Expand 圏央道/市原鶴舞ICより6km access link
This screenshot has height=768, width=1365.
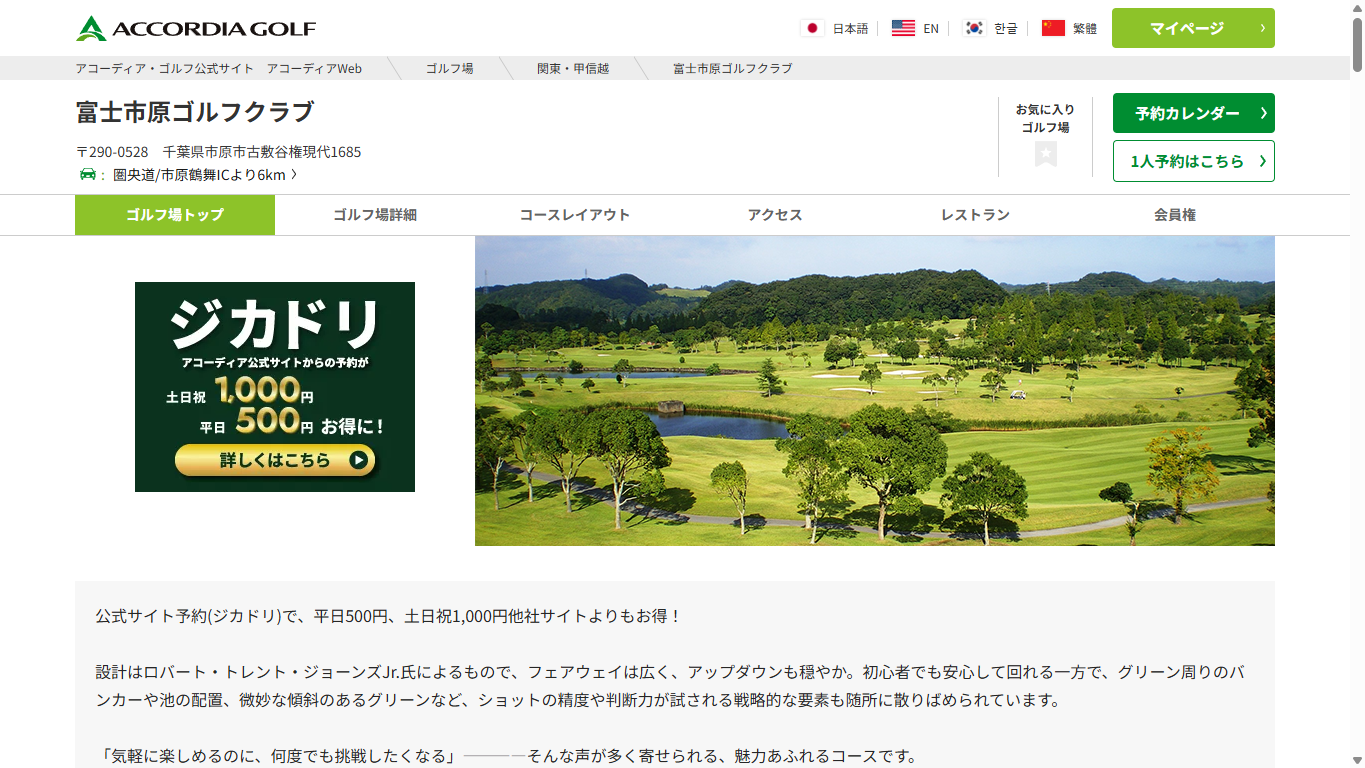click(205, 175)
